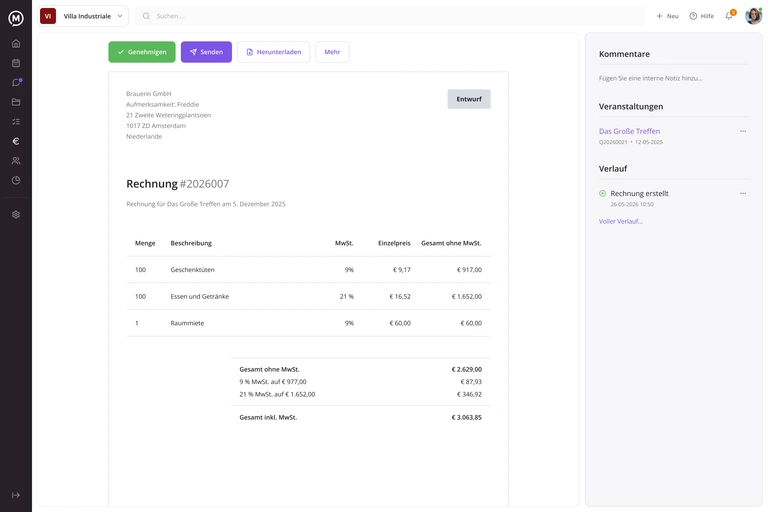
Task: Open Villa Industriale venue dropdown
Action: click(83, 16)
